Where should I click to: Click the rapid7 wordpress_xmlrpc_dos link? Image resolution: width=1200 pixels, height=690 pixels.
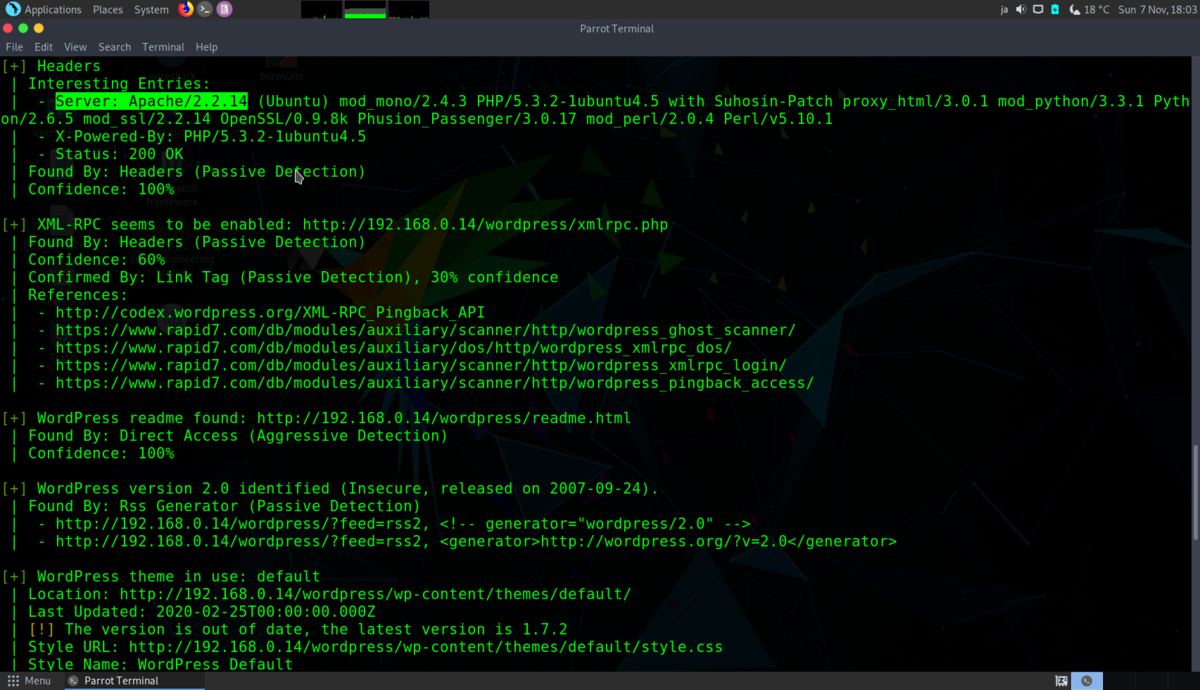click(393, 348)
